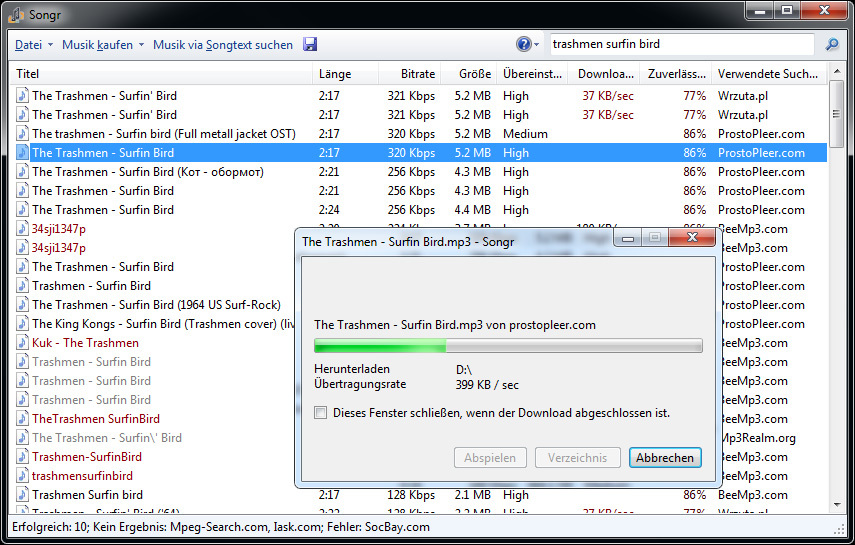This screenshot has height=545, width=855.
Task: Open the Musik kaufen menu
Action: 98,45
